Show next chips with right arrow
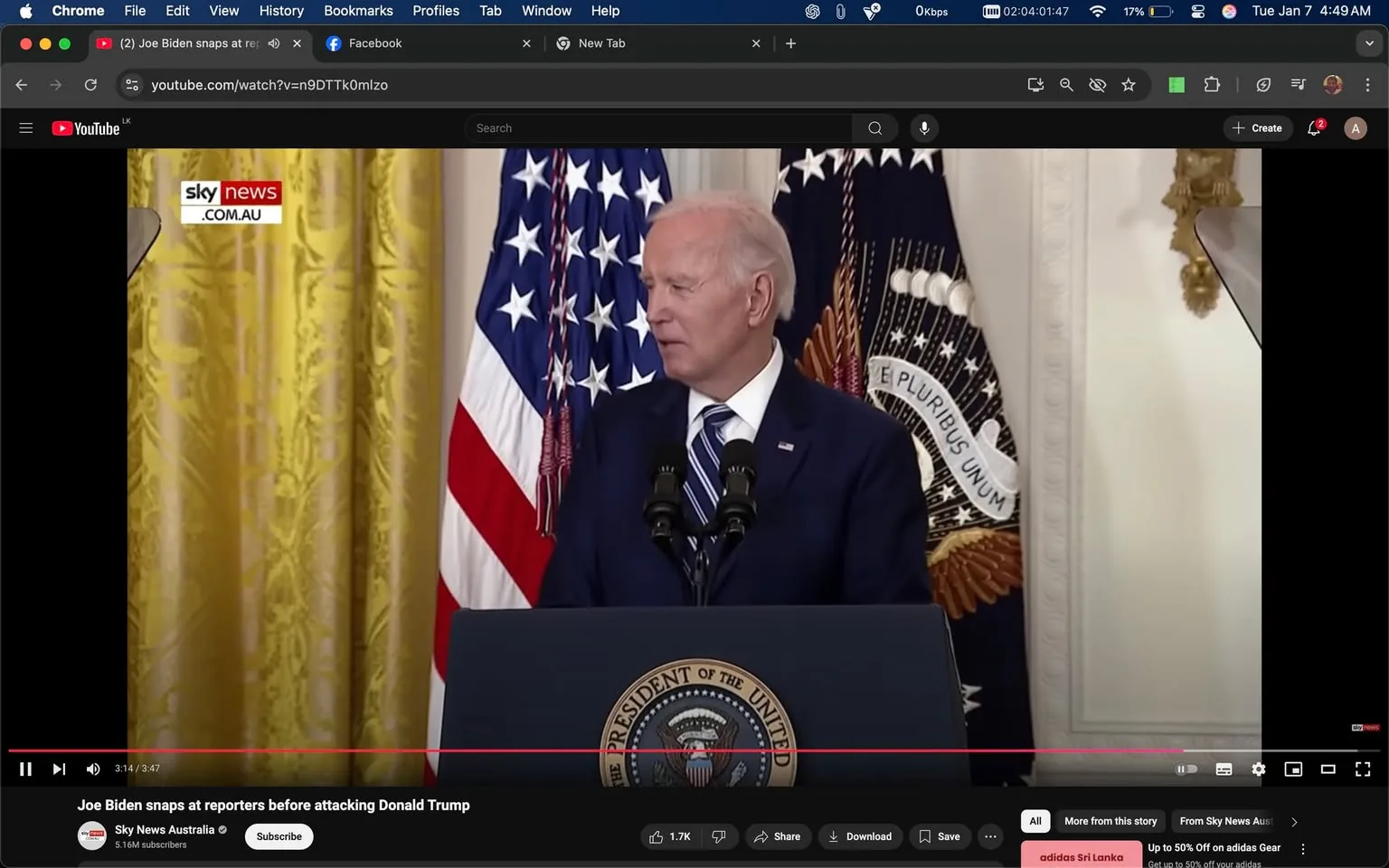The width and height of the screenshot is (1389, 868). pos(1294,822)
